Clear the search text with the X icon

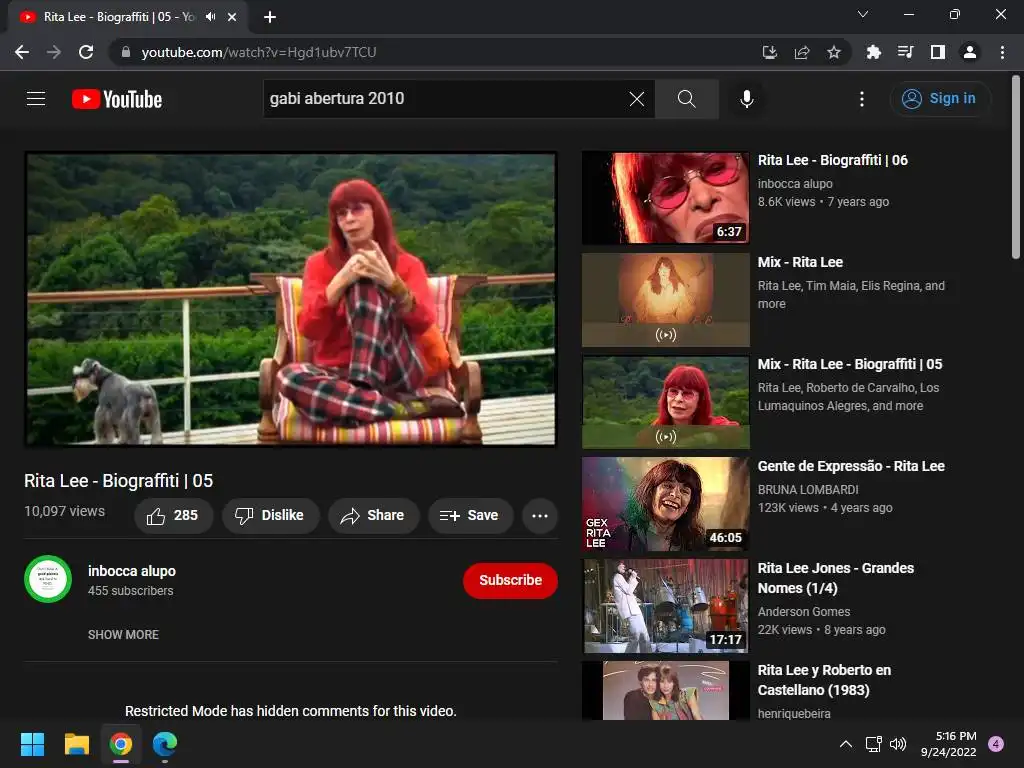coord(637,99)
